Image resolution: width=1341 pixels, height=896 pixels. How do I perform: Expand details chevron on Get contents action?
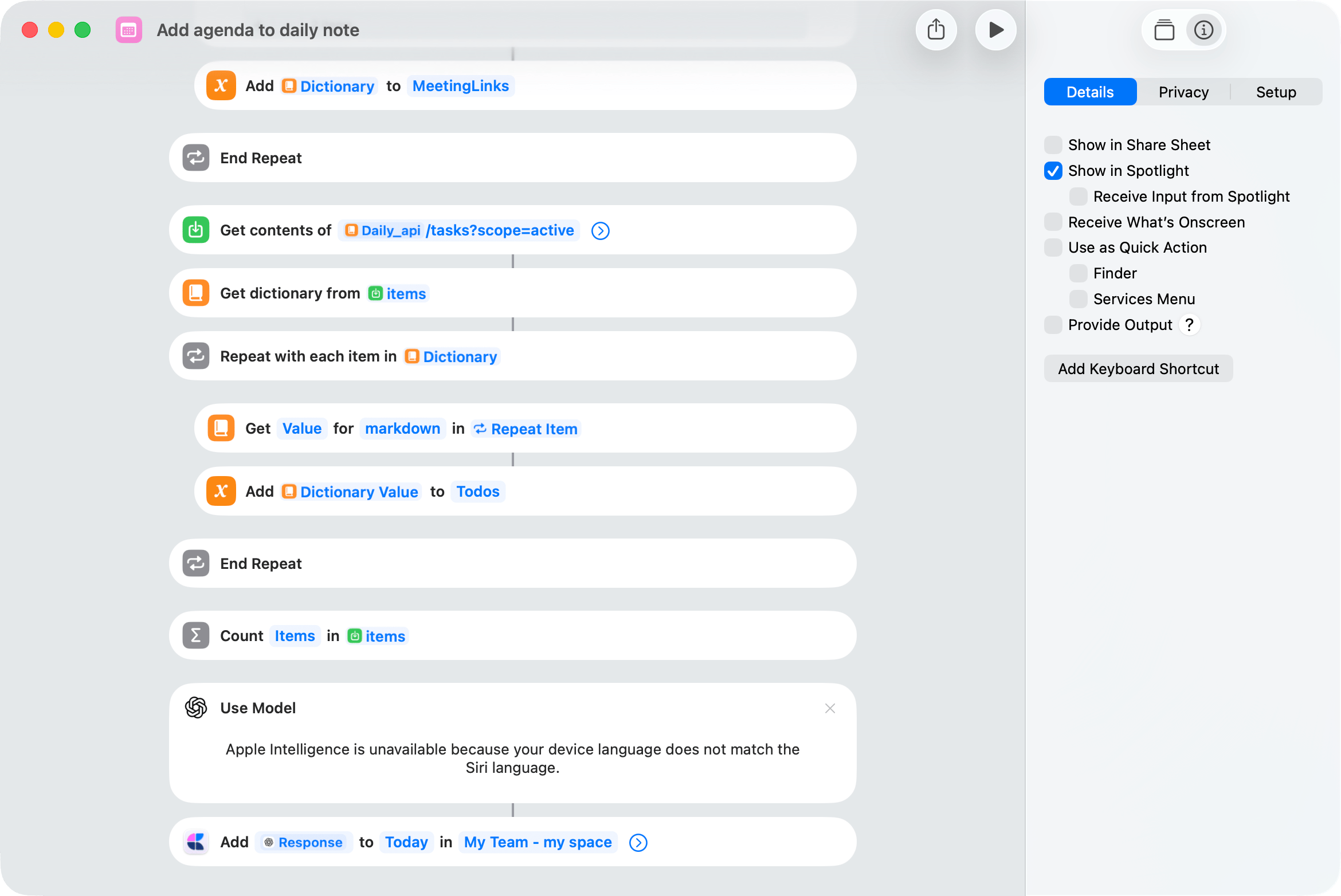pyautogui.click(x=600, y=230)
